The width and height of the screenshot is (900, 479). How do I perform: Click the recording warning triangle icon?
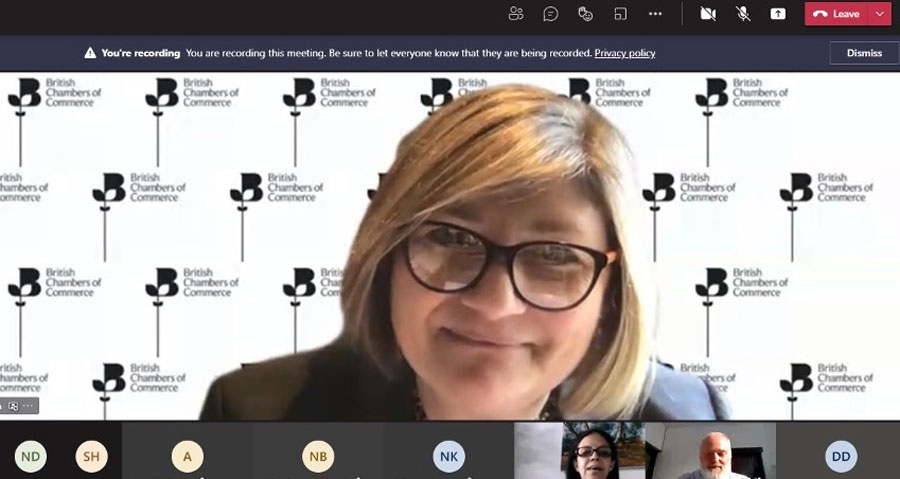point(90,53)
